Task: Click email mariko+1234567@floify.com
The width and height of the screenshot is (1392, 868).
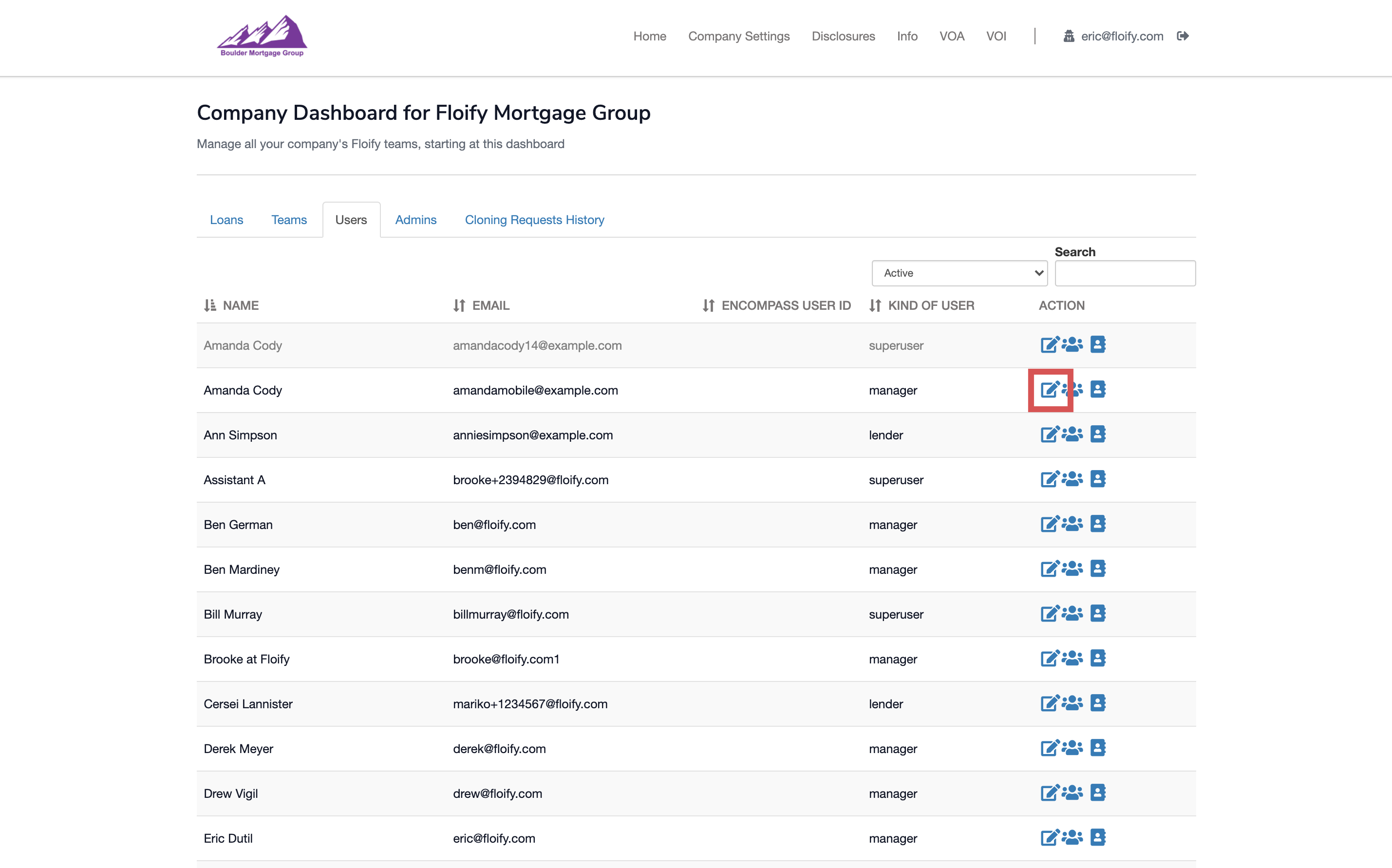Action: pos(530,704)
